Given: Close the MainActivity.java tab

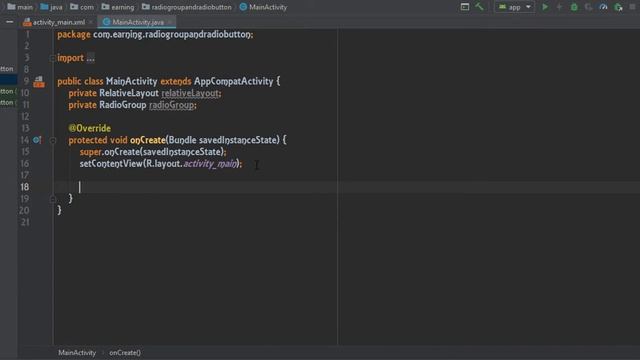Looking at the screenshot, I should click(x=170, y=22).
